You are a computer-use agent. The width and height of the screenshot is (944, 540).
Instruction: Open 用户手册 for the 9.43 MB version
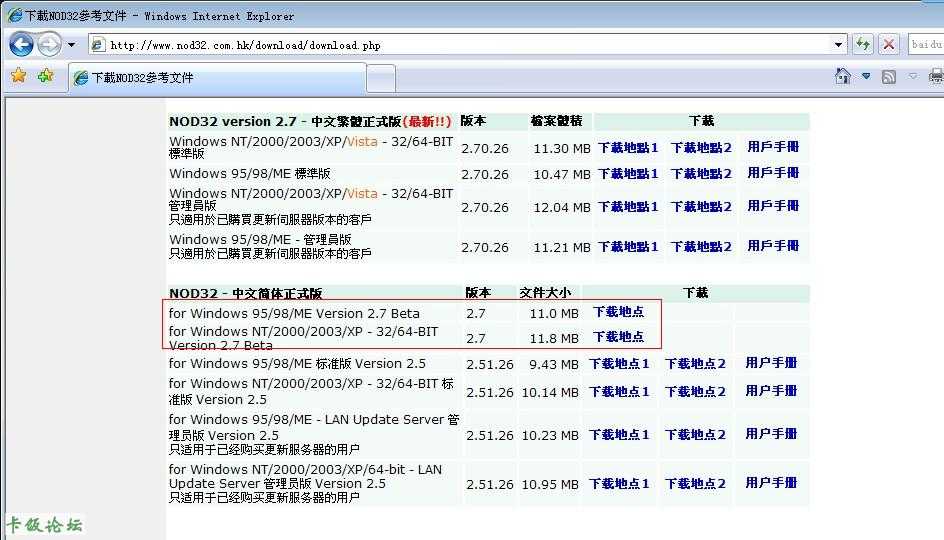click(771, 363)
